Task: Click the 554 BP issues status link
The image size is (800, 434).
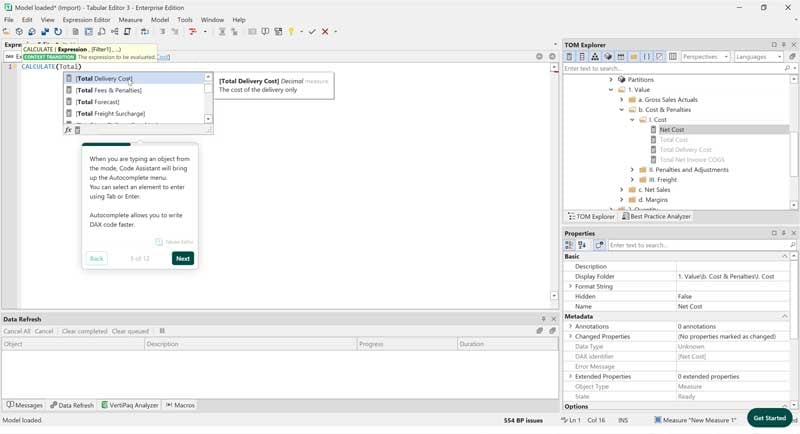Action: click(523, 421)
